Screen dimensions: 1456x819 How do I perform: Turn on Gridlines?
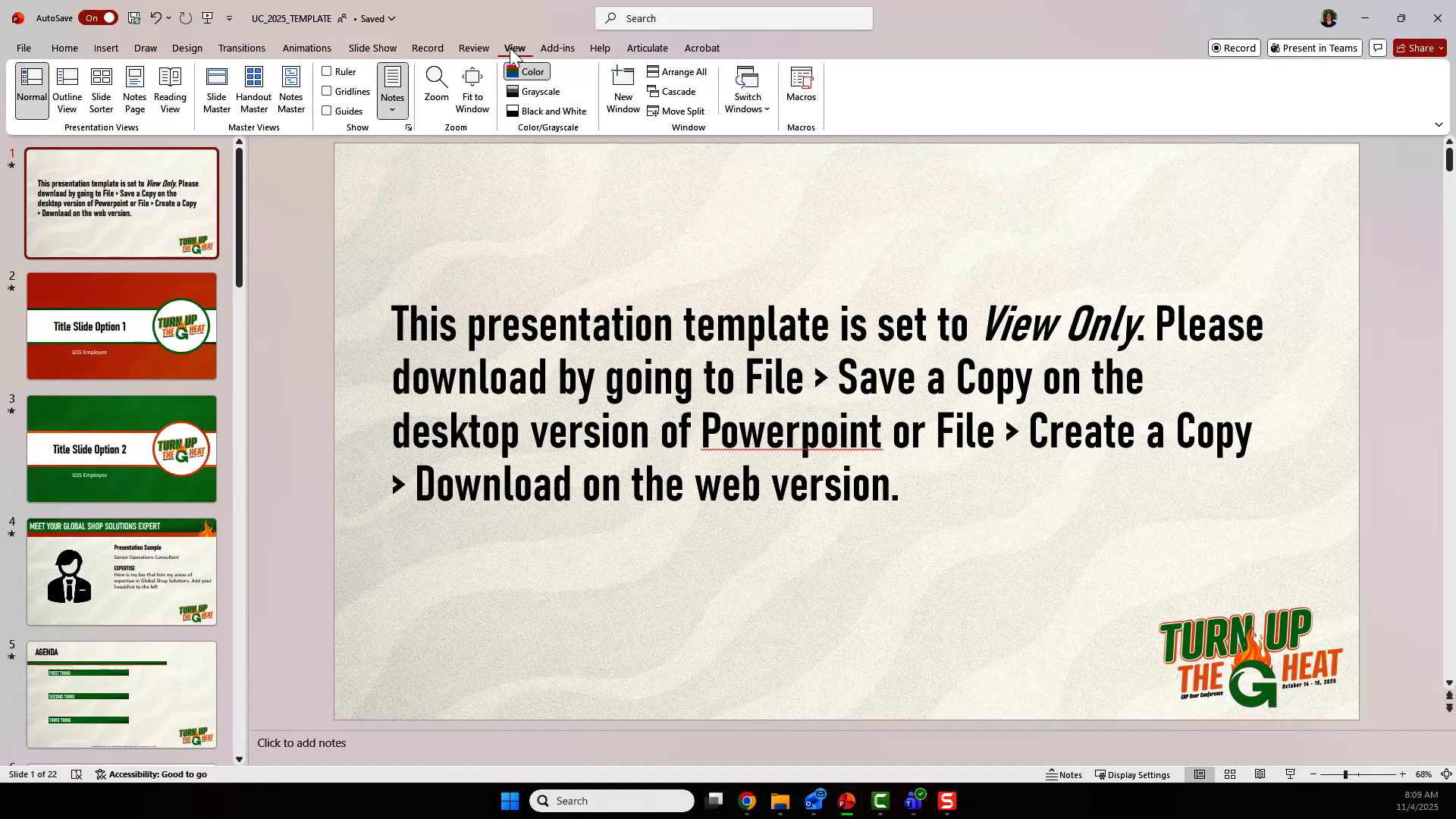[x=328, y=91]
